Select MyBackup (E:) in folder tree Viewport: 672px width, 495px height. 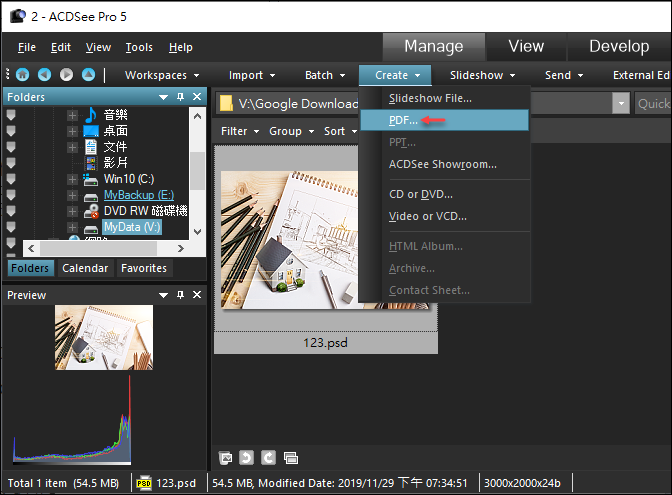[x=139, y=195]
